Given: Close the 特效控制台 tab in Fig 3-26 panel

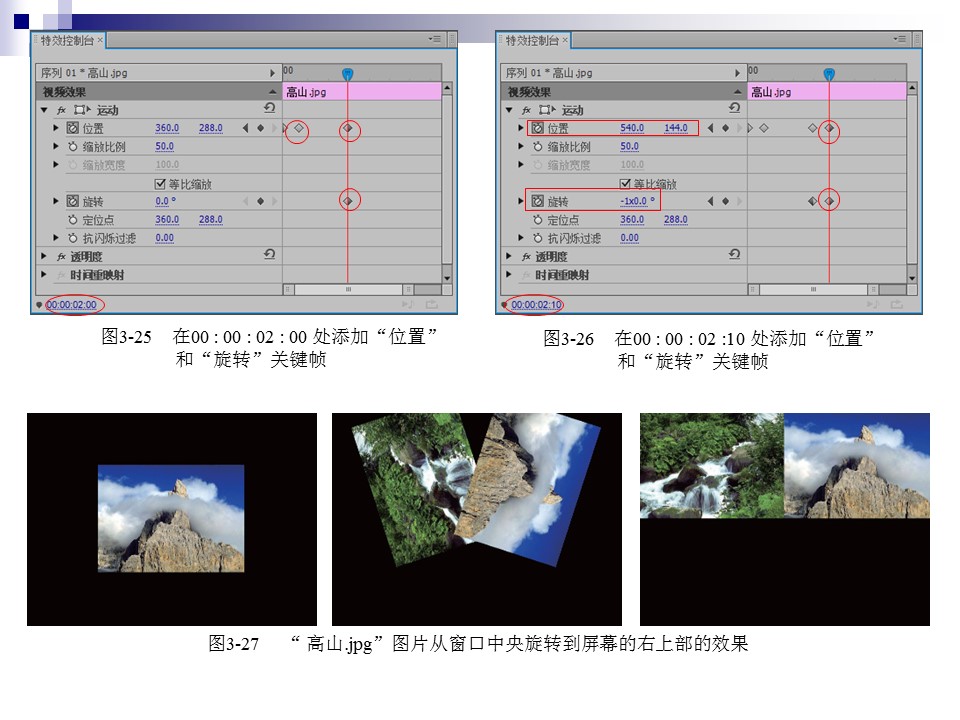Looking at the screenshot, I should [x=565, y=40].
